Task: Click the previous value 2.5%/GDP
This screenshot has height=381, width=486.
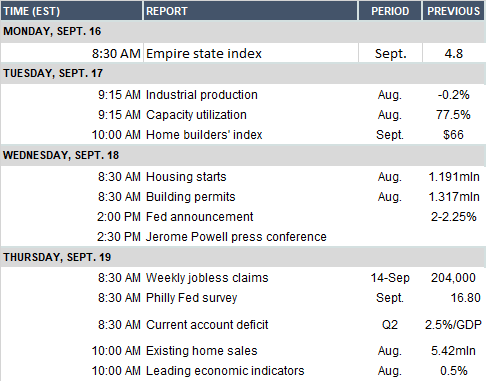Action: (453, 325)
